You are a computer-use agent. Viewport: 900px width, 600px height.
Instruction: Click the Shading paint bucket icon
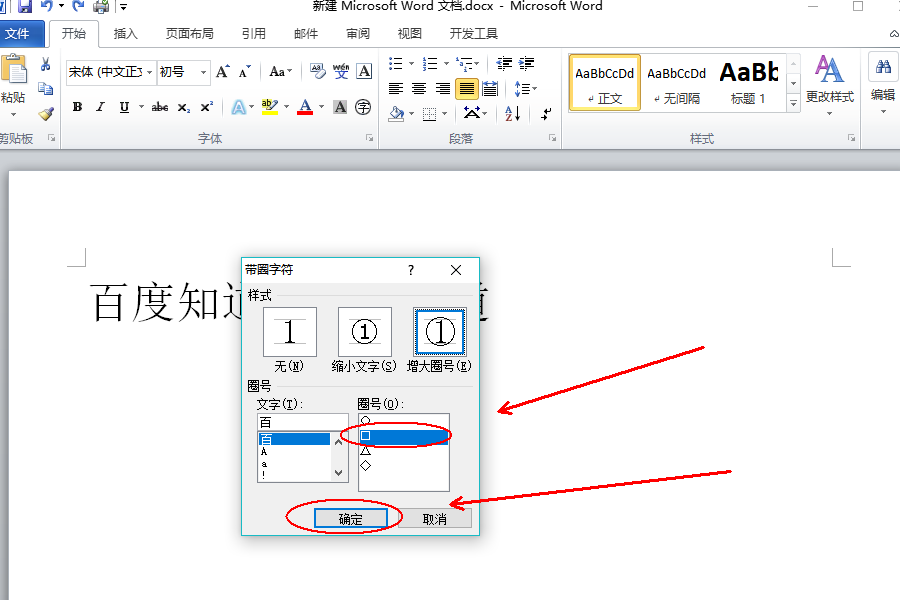click(x=396, y=113)
